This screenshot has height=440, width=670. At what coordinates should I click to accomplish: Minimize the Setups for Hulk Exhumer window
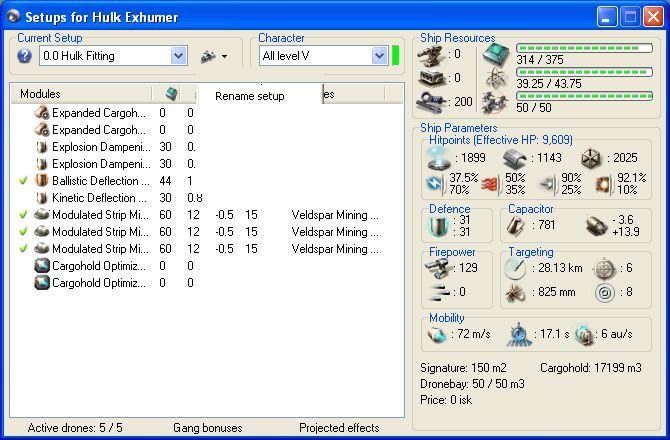coord(607,17)
